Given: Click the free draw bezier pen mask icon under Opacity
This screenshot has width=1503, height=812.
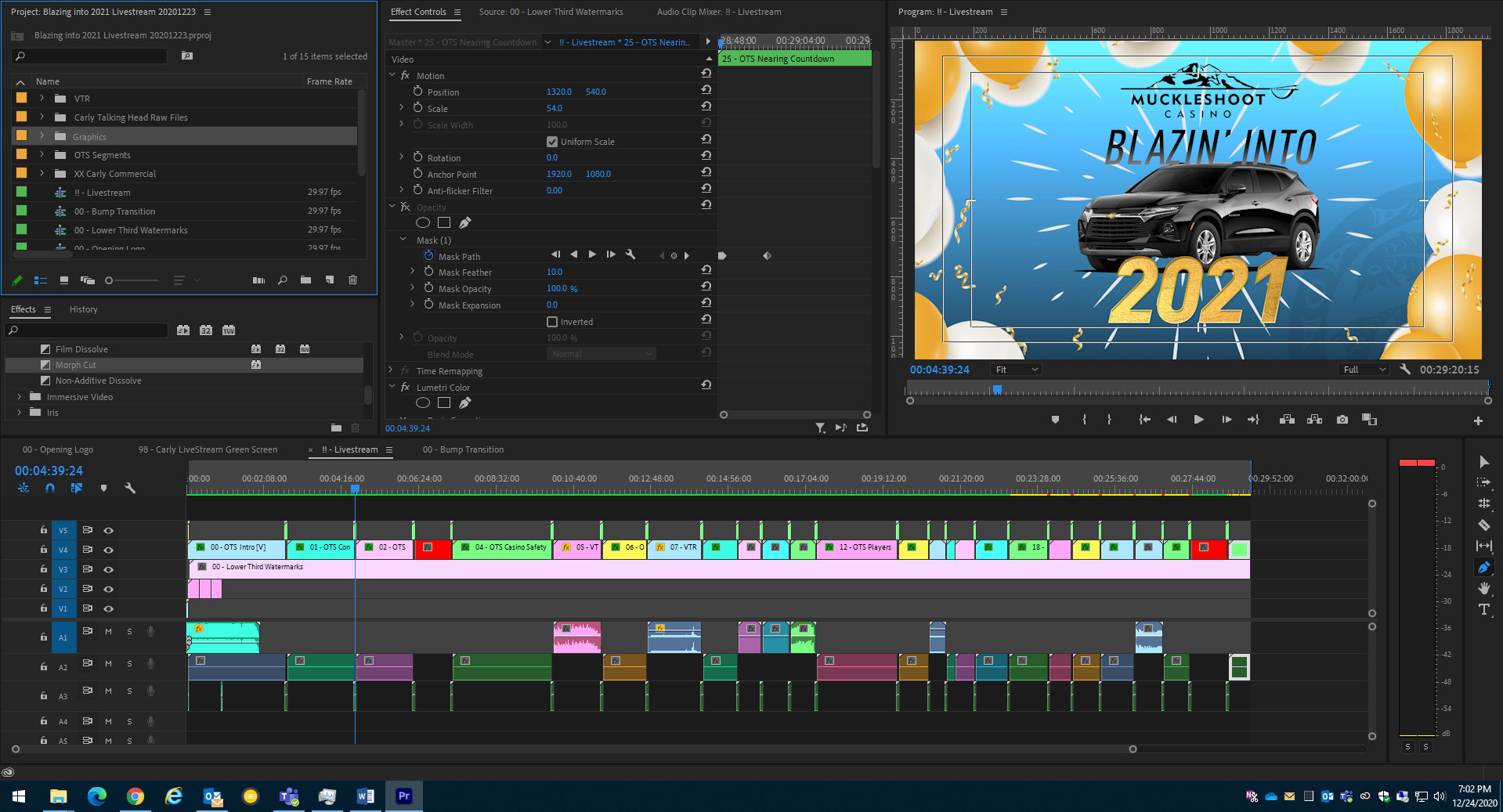Looking at the screenshot, I should click(x=465, y=223).
